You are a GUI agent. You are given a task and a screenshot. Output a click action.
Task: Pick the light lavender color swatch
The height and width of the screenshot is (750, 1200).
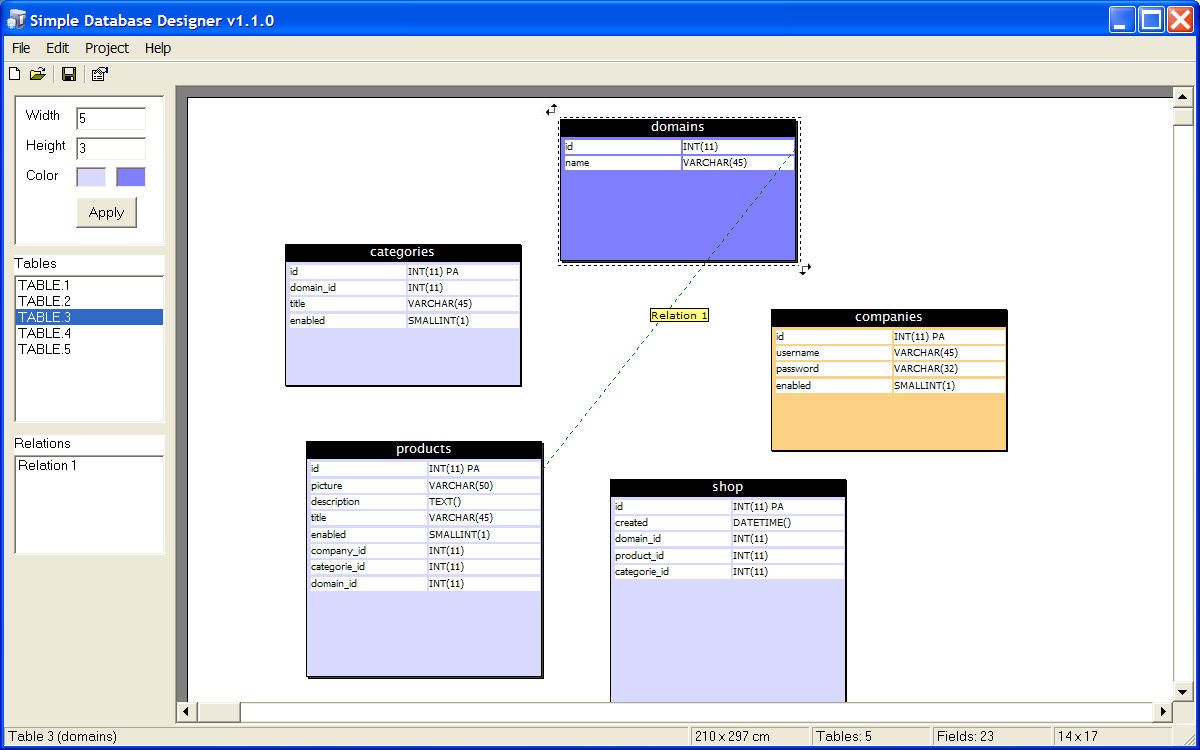[91, 177]
